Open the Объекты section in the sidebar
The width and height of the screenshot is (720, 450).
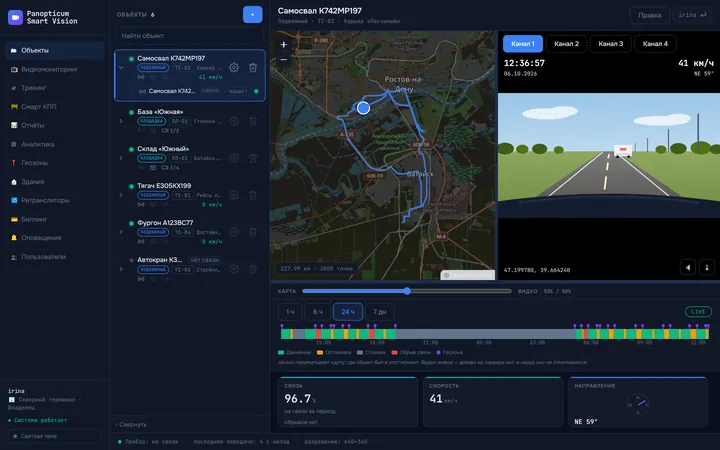click(55, 51)
